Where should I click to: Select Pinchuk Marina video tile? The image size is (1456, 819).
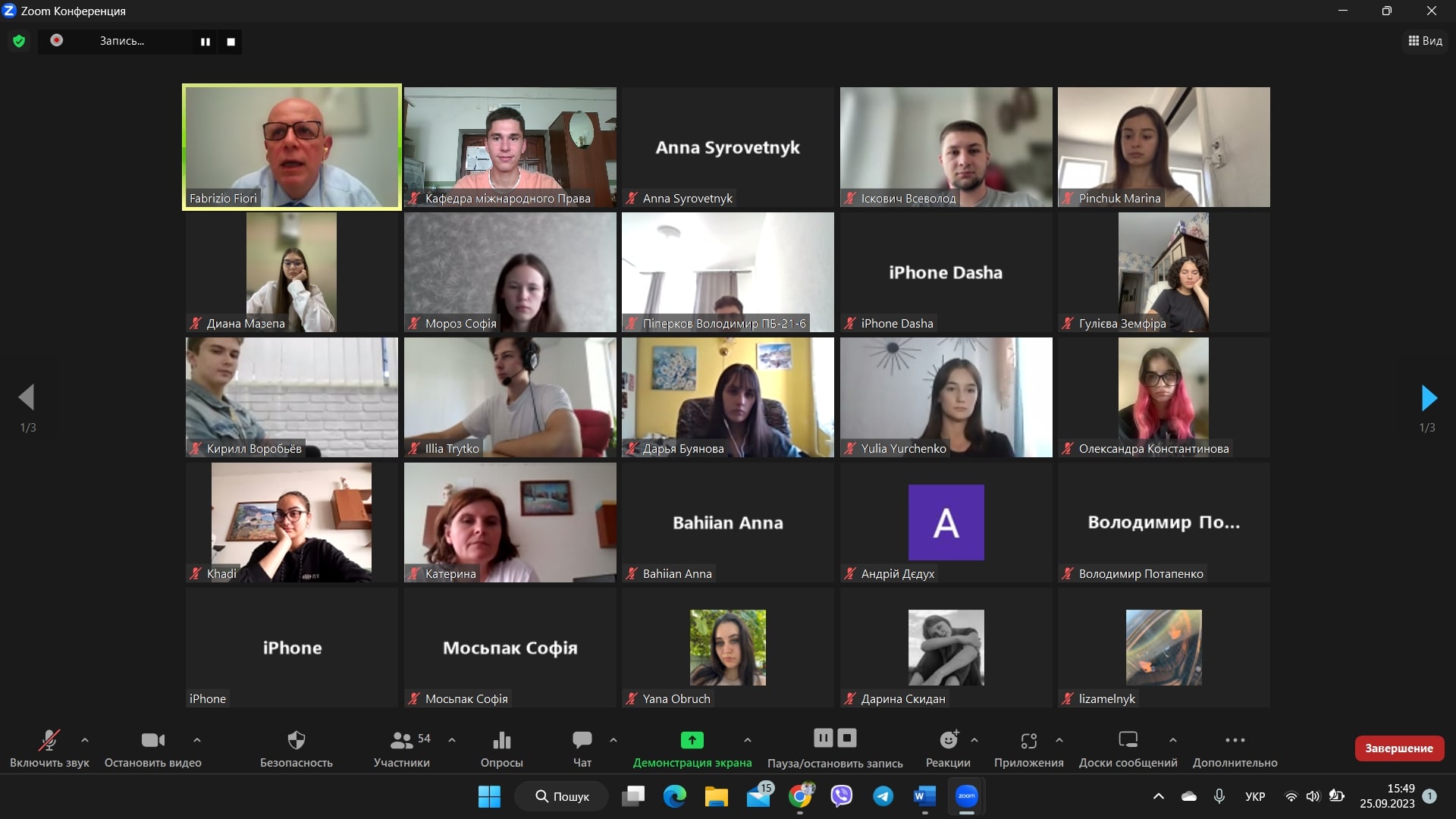pyautogui.click(x=1164, y=147)
